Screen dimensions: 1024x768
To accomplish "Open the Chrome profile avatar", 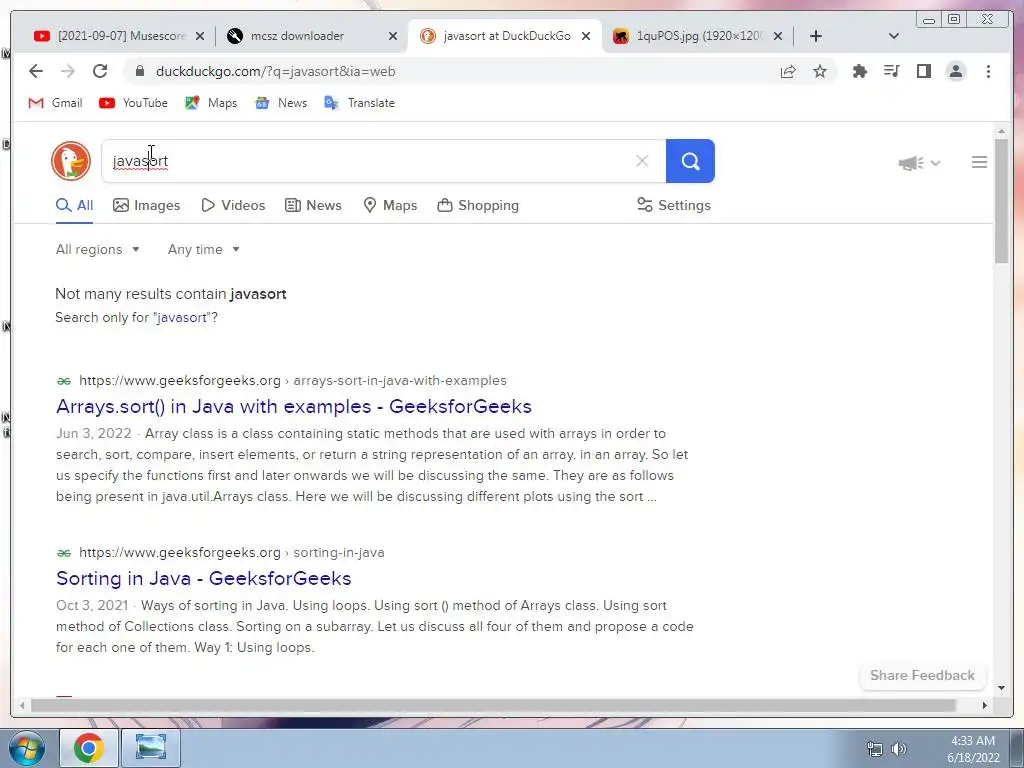I will pos(955,71).
